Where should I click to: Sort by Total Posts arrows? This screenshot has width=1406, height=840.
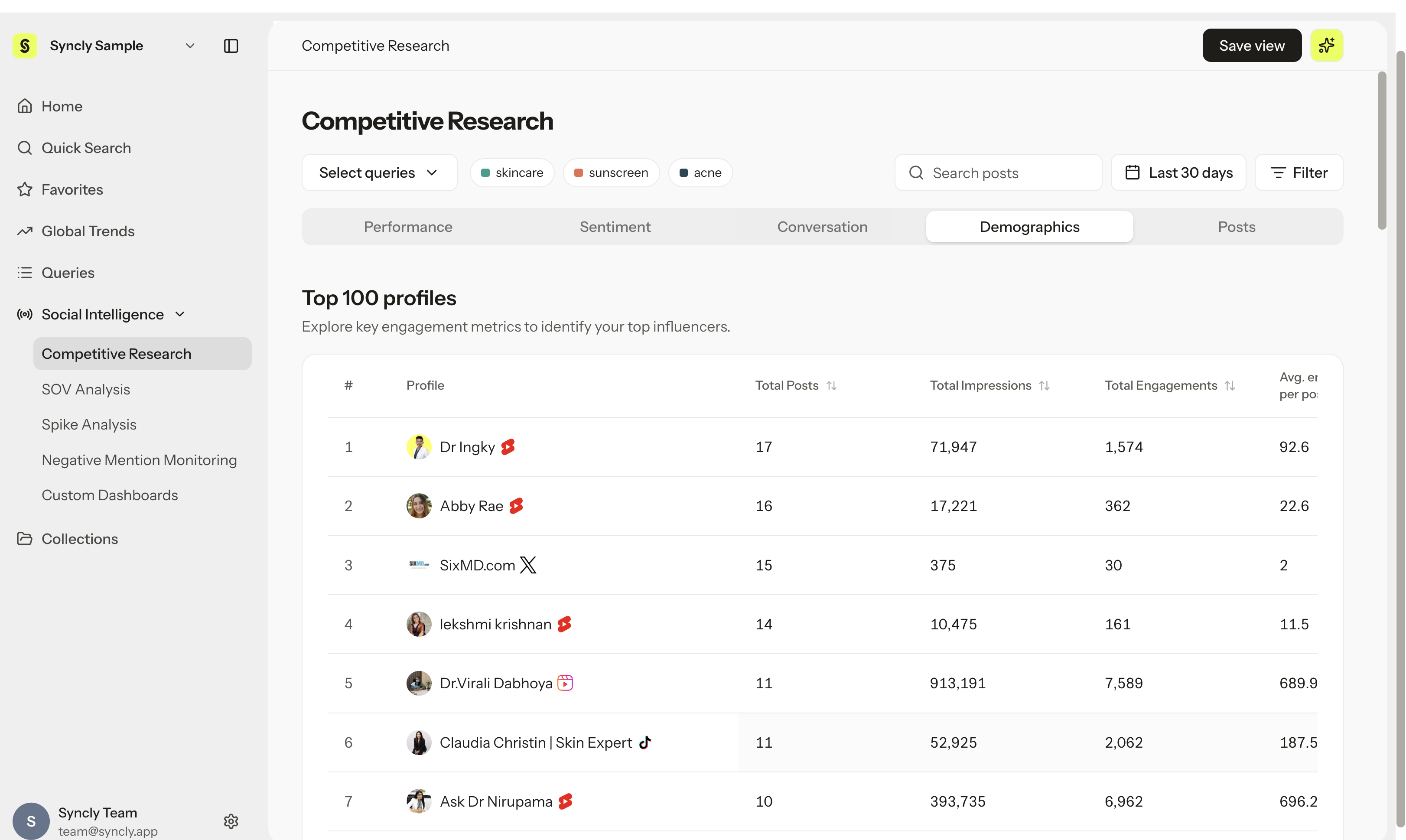pyautogui.click(x=831, y=385)
